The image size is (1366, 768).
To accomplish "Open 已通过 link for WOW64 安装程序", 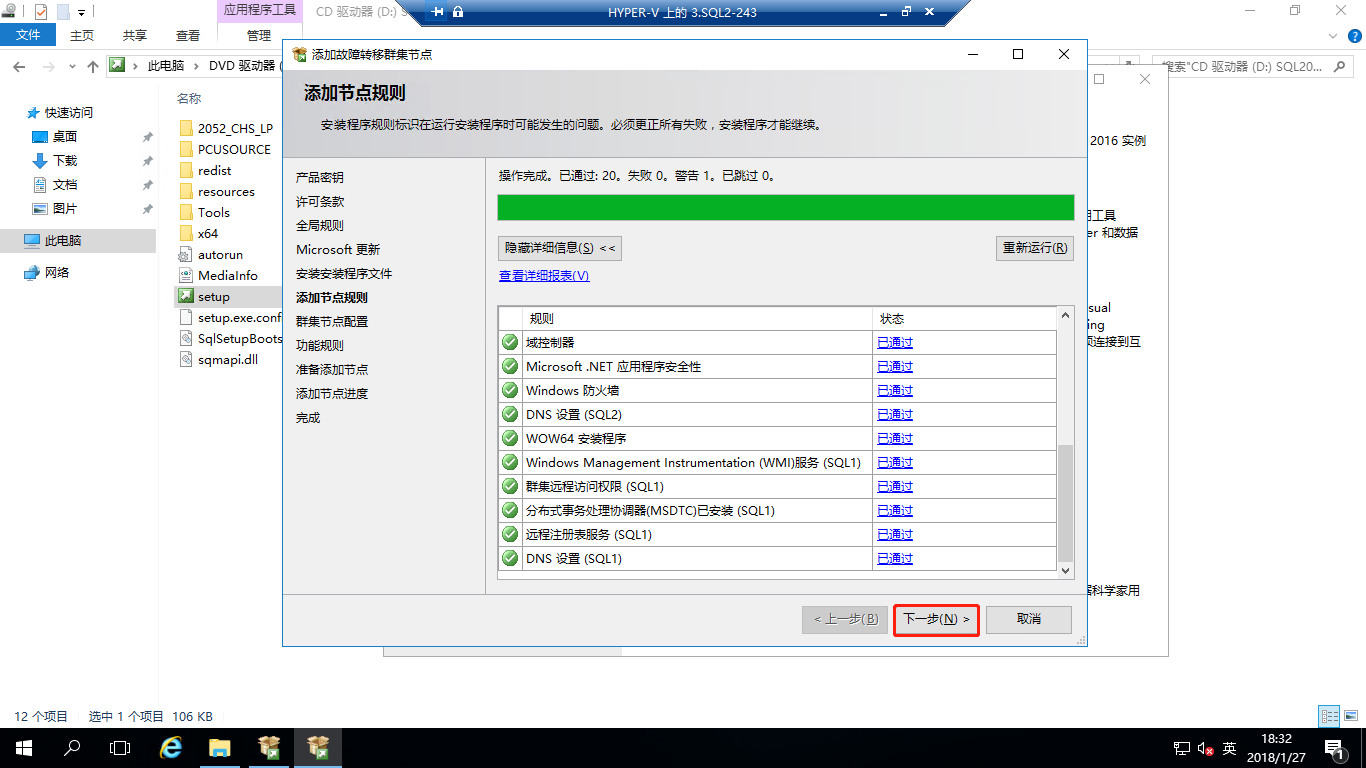I will tap(895, 438).
